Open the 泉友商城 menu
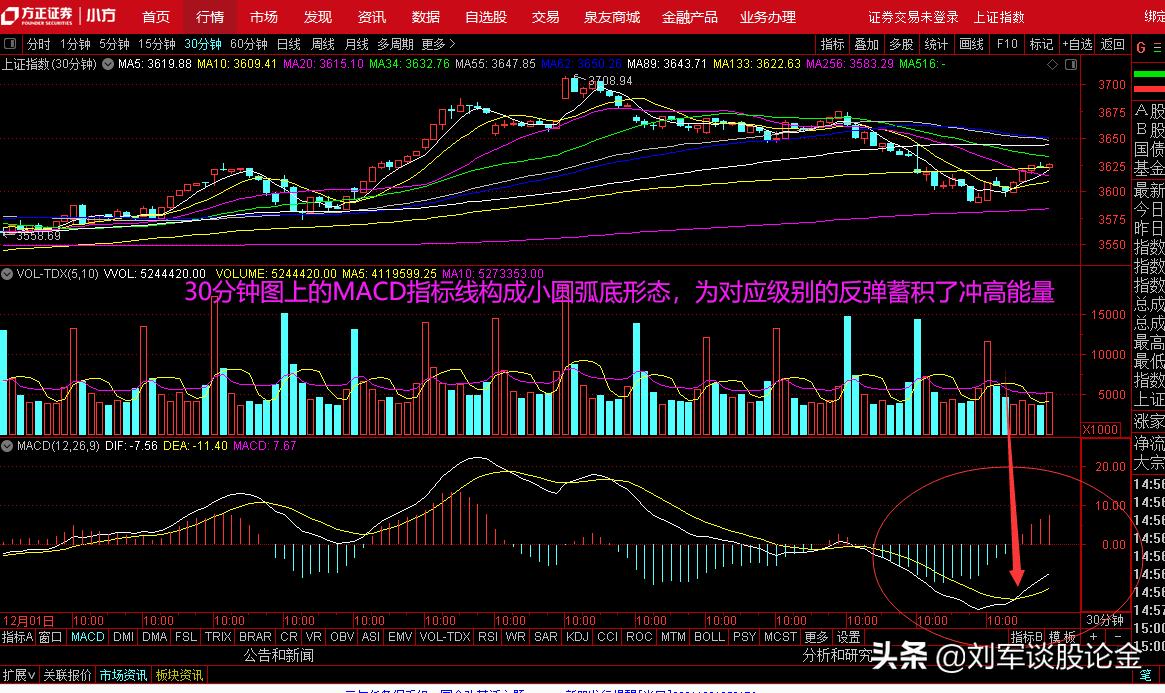The image size is (1165, 693). (x=611, y=16)
